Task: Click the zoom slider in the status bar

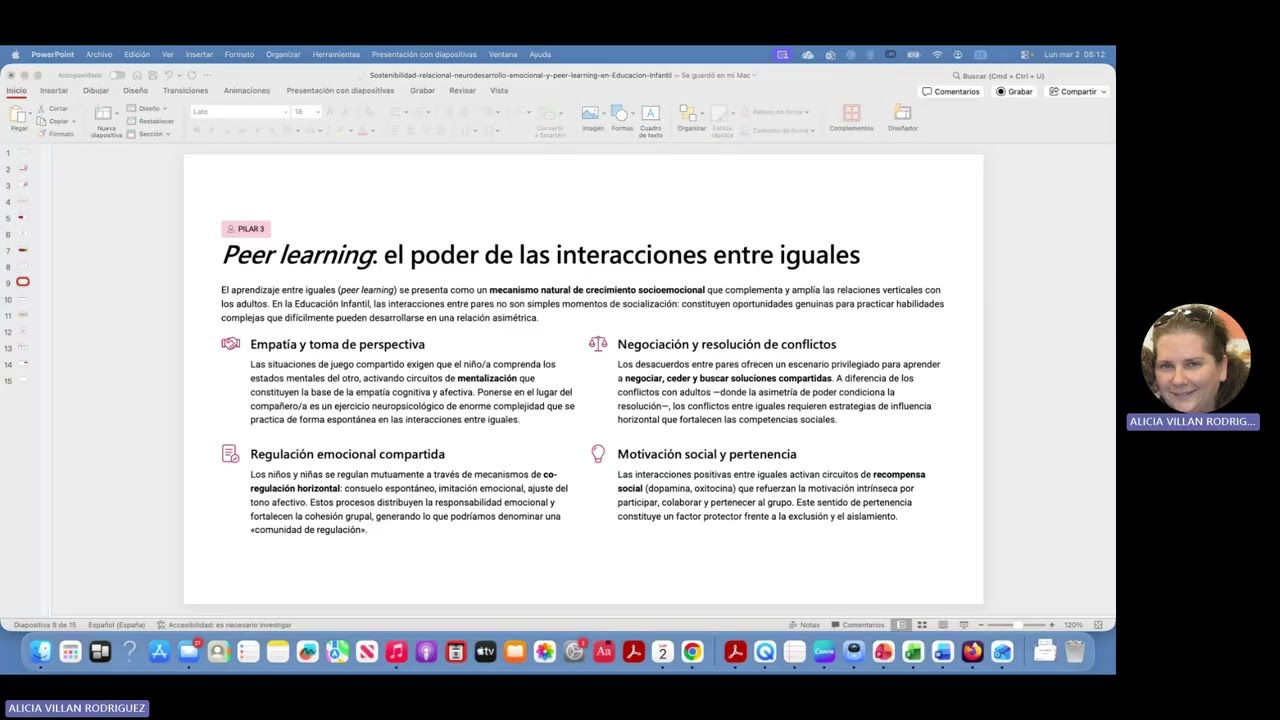Action: click(x=1016, y=625)
